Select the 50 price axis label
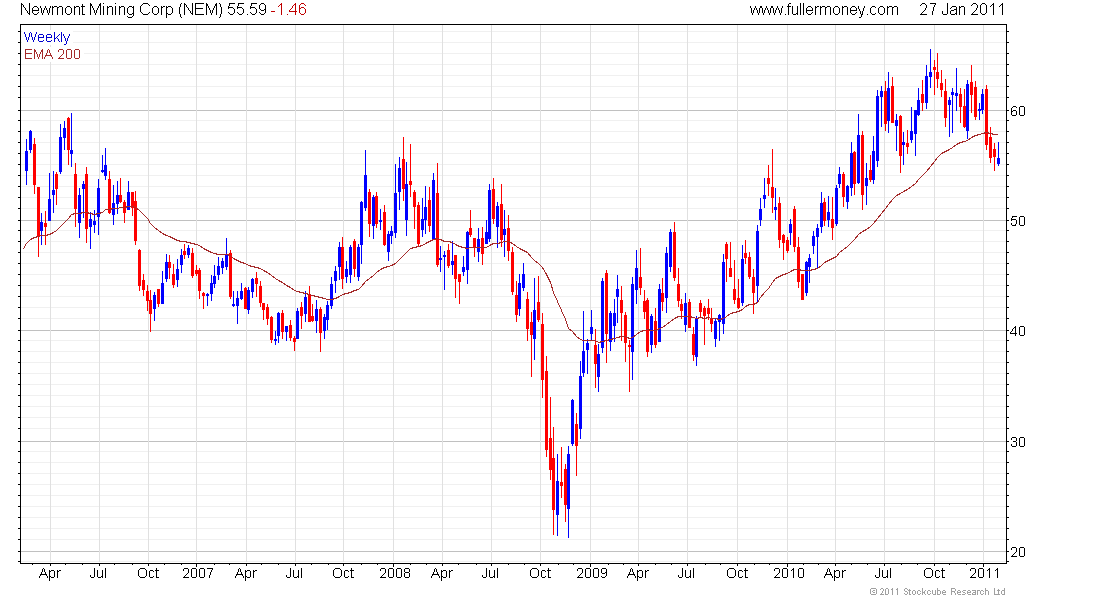The width and height of the screenshot is (1100, 600). pyautogui.click(x=1017, y=222)
